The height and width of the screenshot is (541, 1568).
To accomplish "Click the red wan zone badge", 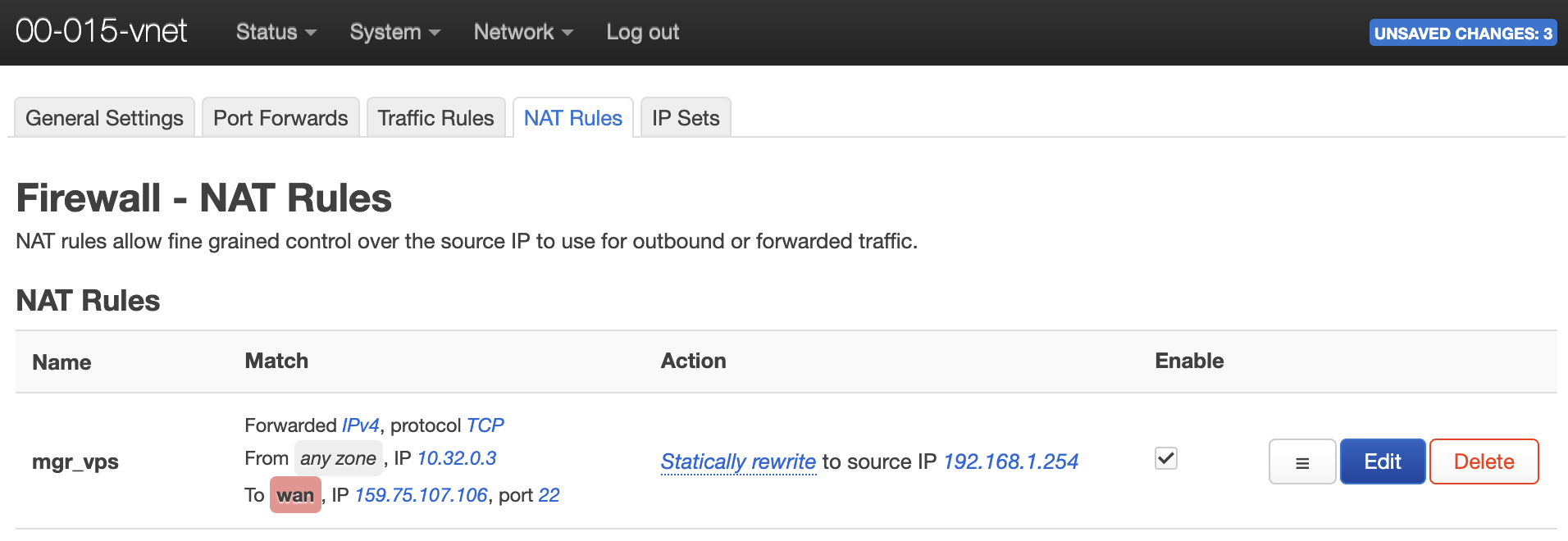I will [x=295, y=495].
